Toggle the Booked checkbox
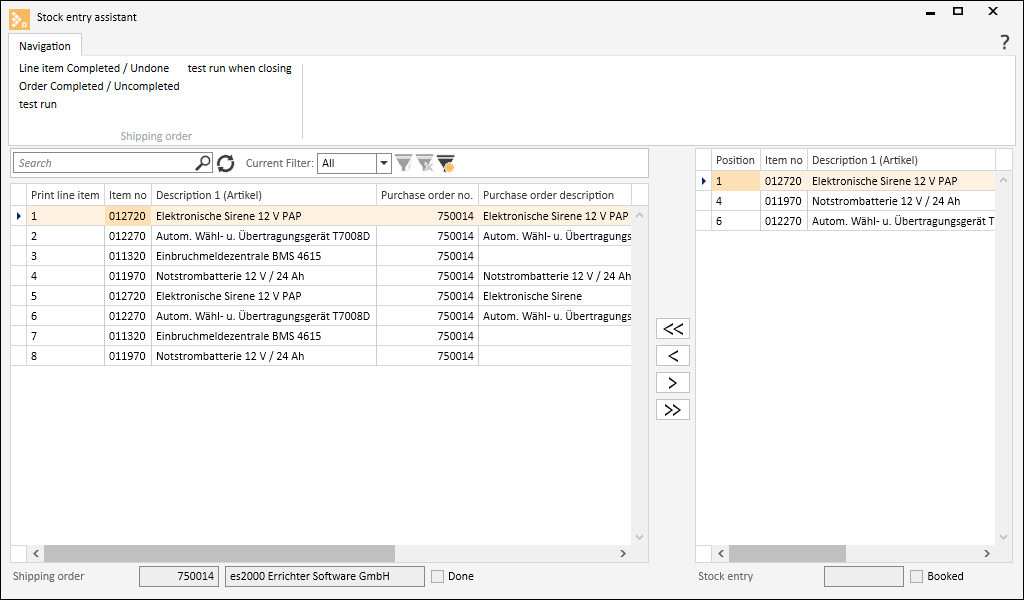Screen dimensions: 1024x600 [x=917, y=576]
